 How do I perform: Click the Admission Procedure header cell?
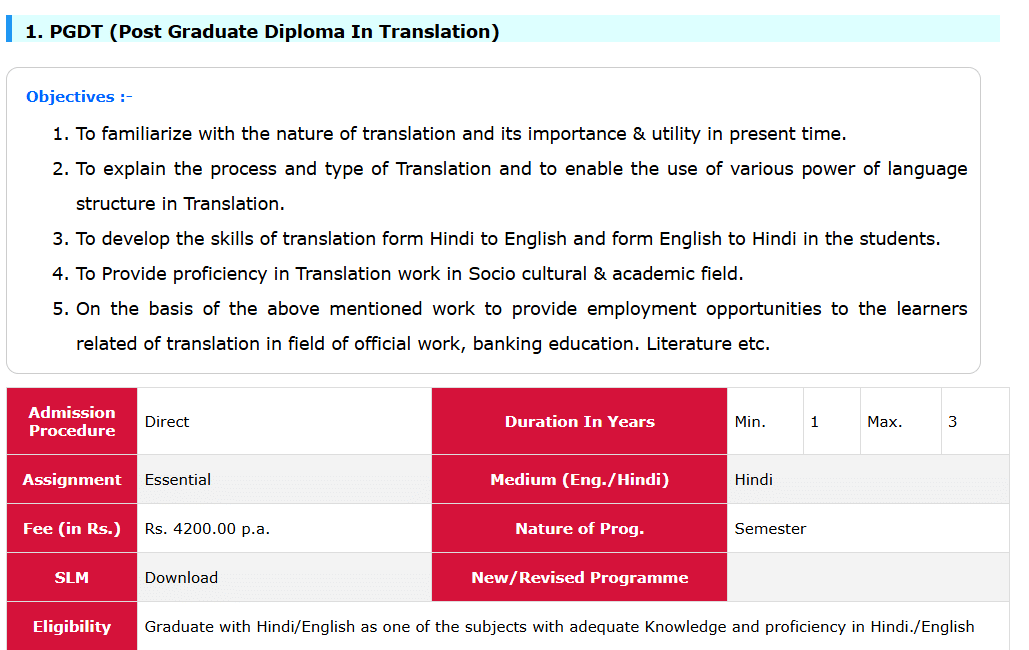[72, 422]
